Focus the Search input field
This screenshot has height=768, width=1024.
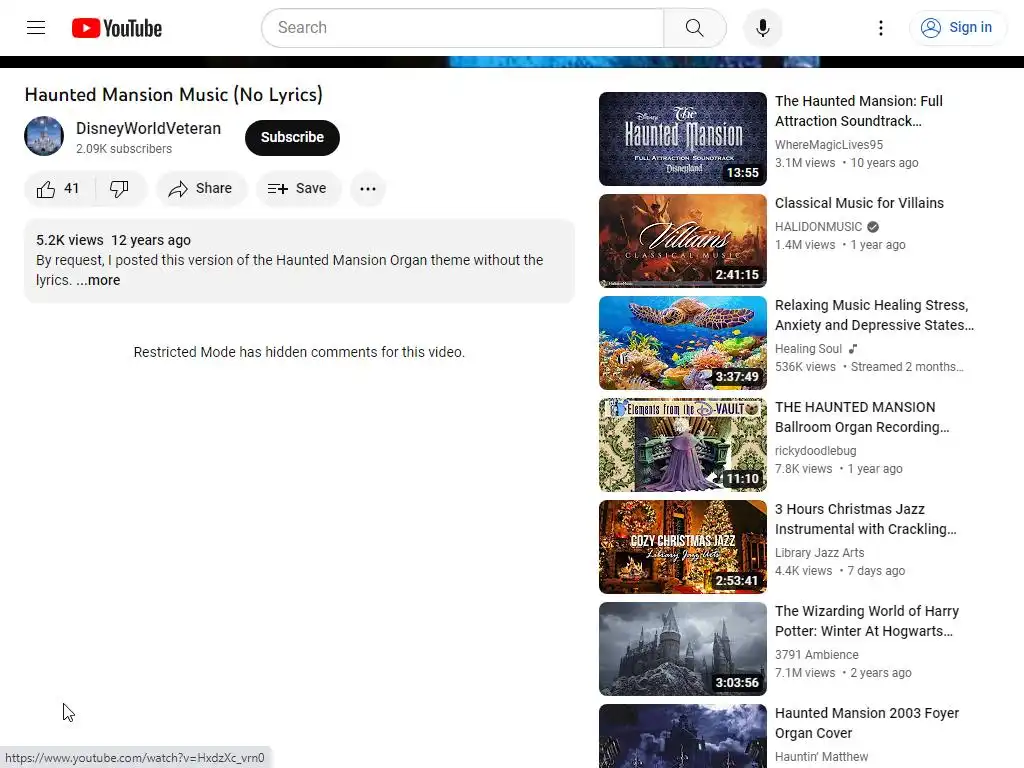462,28
